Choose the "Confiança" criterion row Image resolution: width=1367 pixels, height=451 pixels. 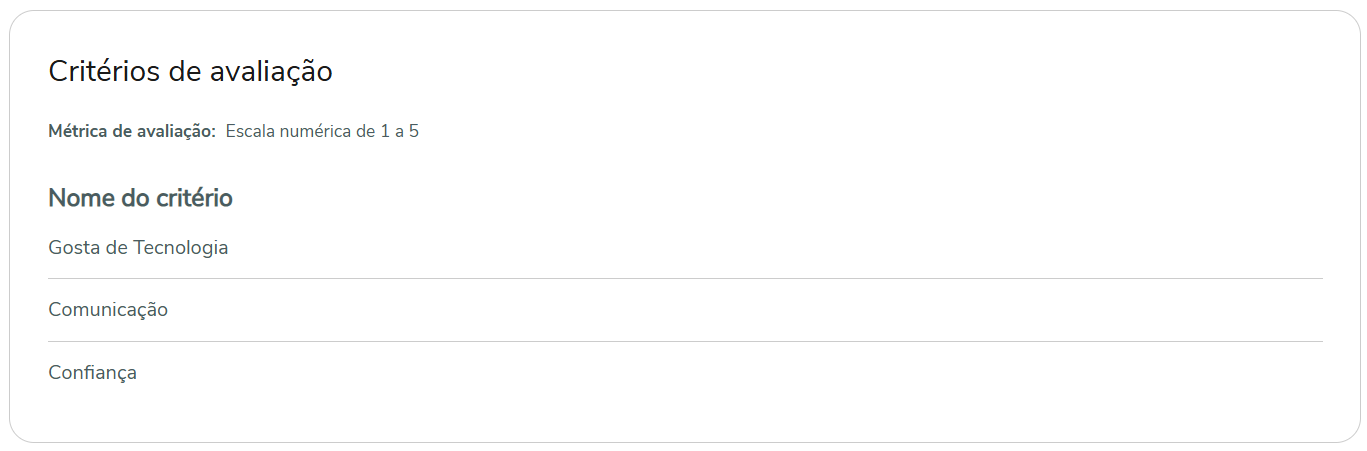(x=92, y=373)
